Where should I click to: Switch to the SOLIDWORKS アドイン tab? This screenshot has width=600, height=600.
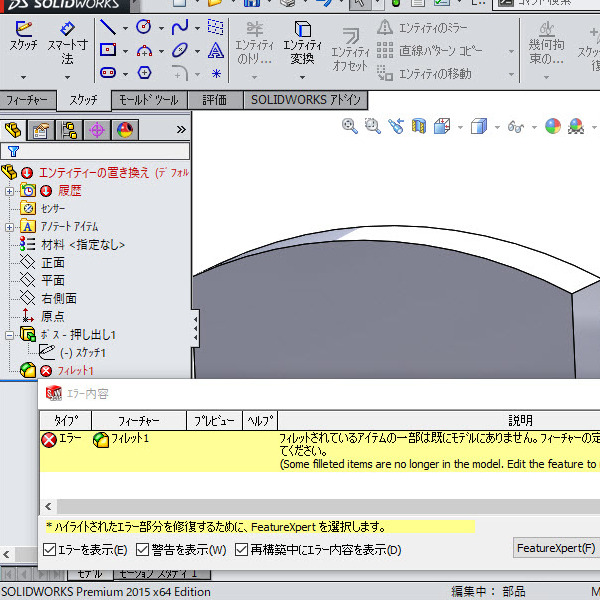click(305, 100)
